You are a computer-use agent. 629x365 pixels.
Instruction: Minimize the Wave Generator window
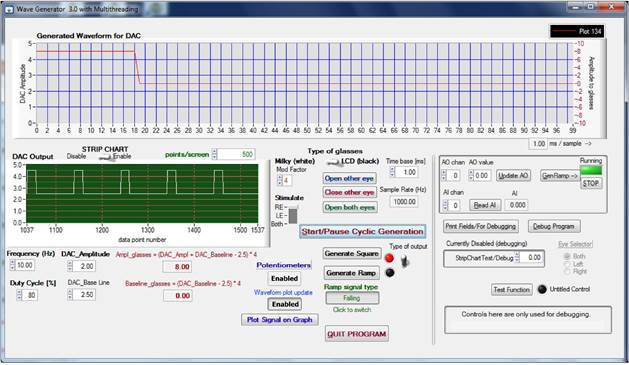pyautogui.click(x=576, y=7)
